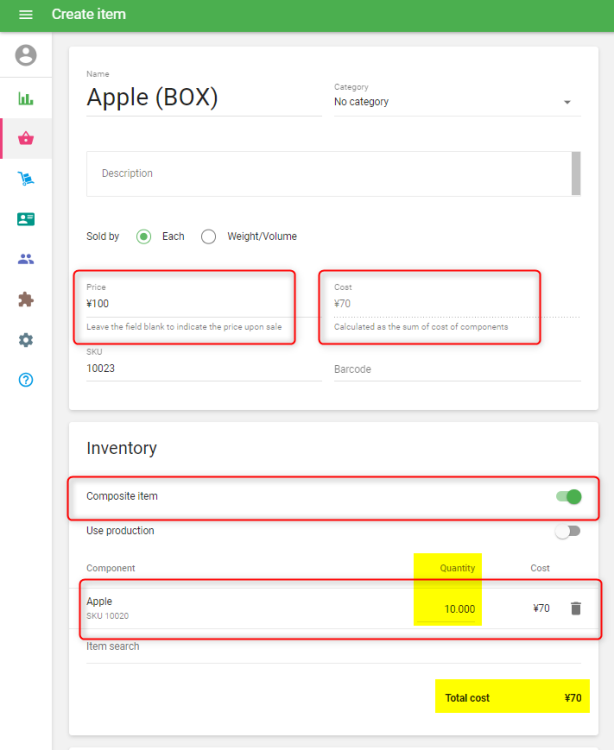Open the Settings gear icon
This screenshot has width=614, height=750.
(26, 340)
